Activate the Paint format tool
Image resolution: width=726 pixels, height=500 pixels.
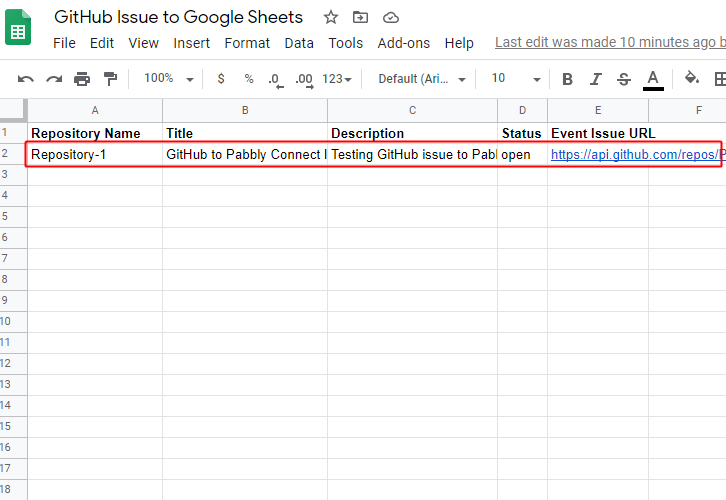(110, 79)
